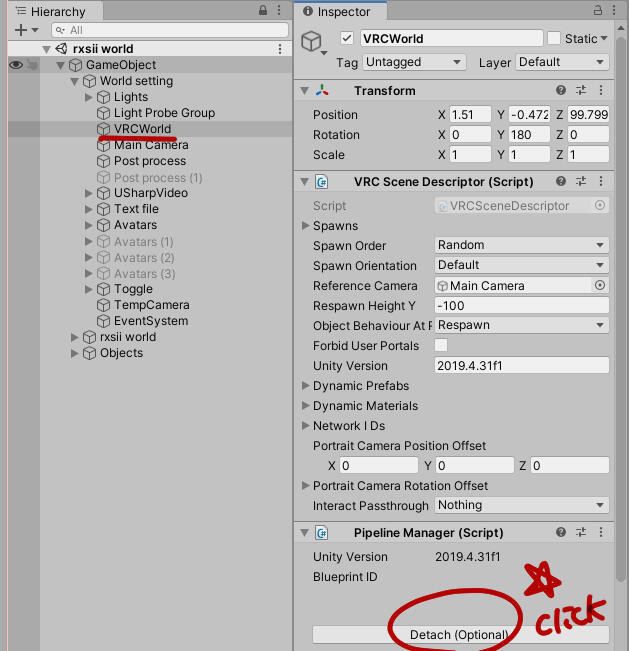629x651 pixels.
Task: Enable Forbid User Portals checkbox
Action: 441,346
